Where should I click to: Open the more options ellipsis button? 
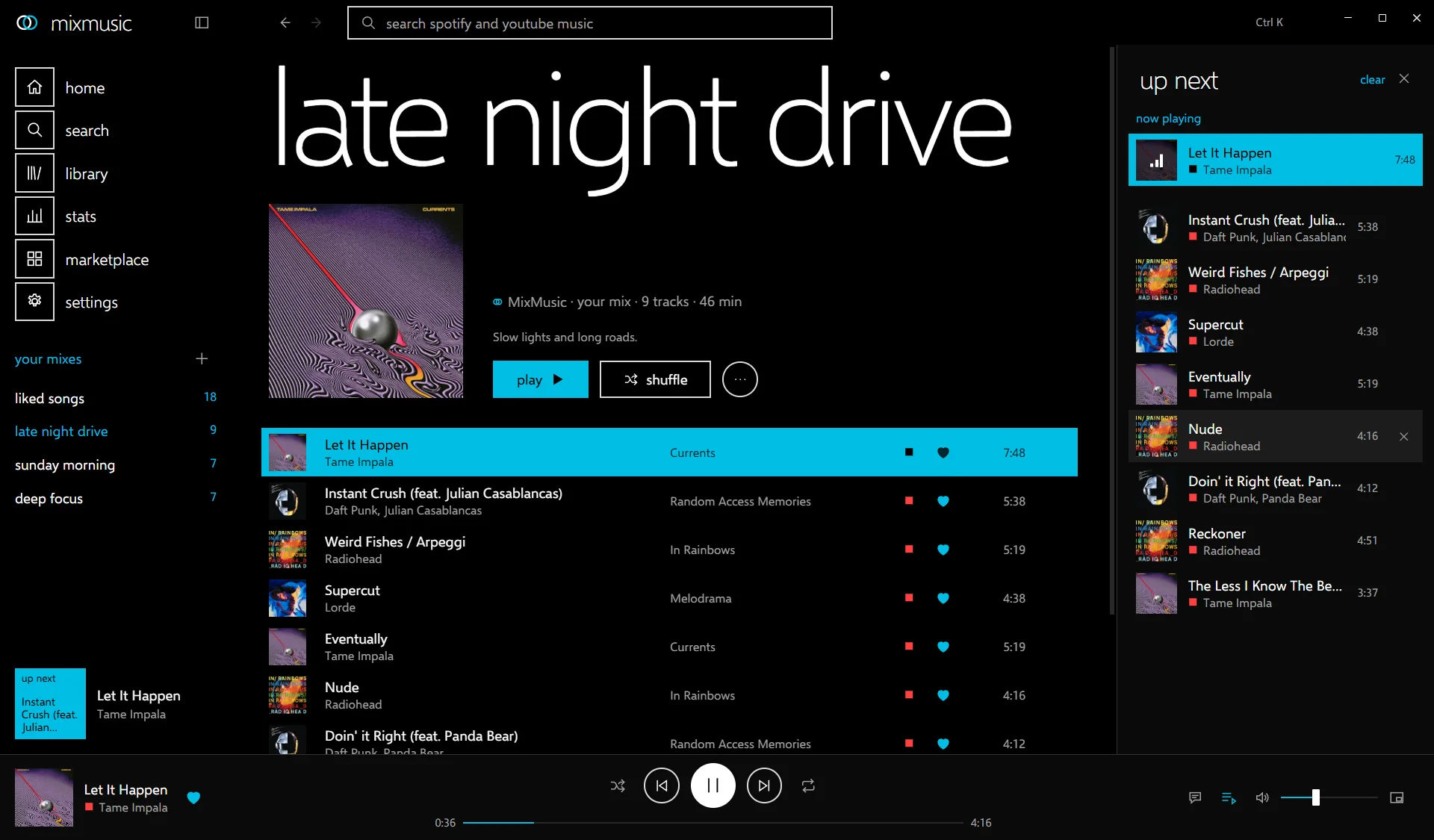739,379
